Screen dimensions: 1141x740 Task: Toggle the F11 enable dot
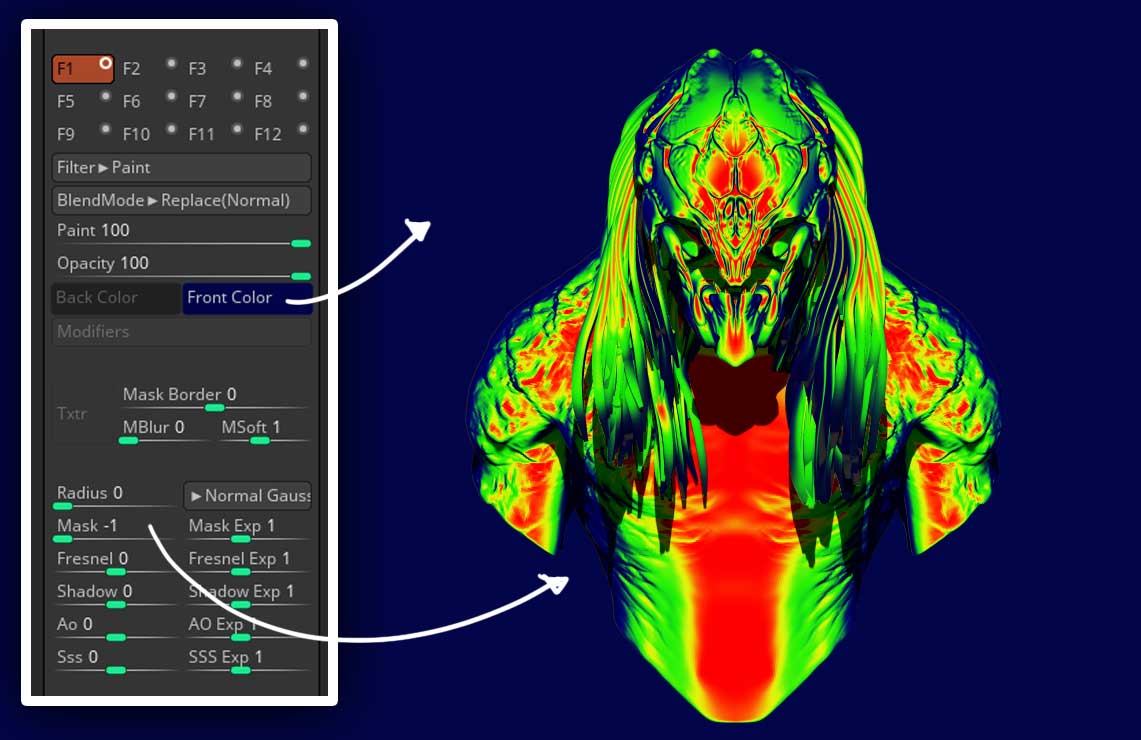pos(236,129)
